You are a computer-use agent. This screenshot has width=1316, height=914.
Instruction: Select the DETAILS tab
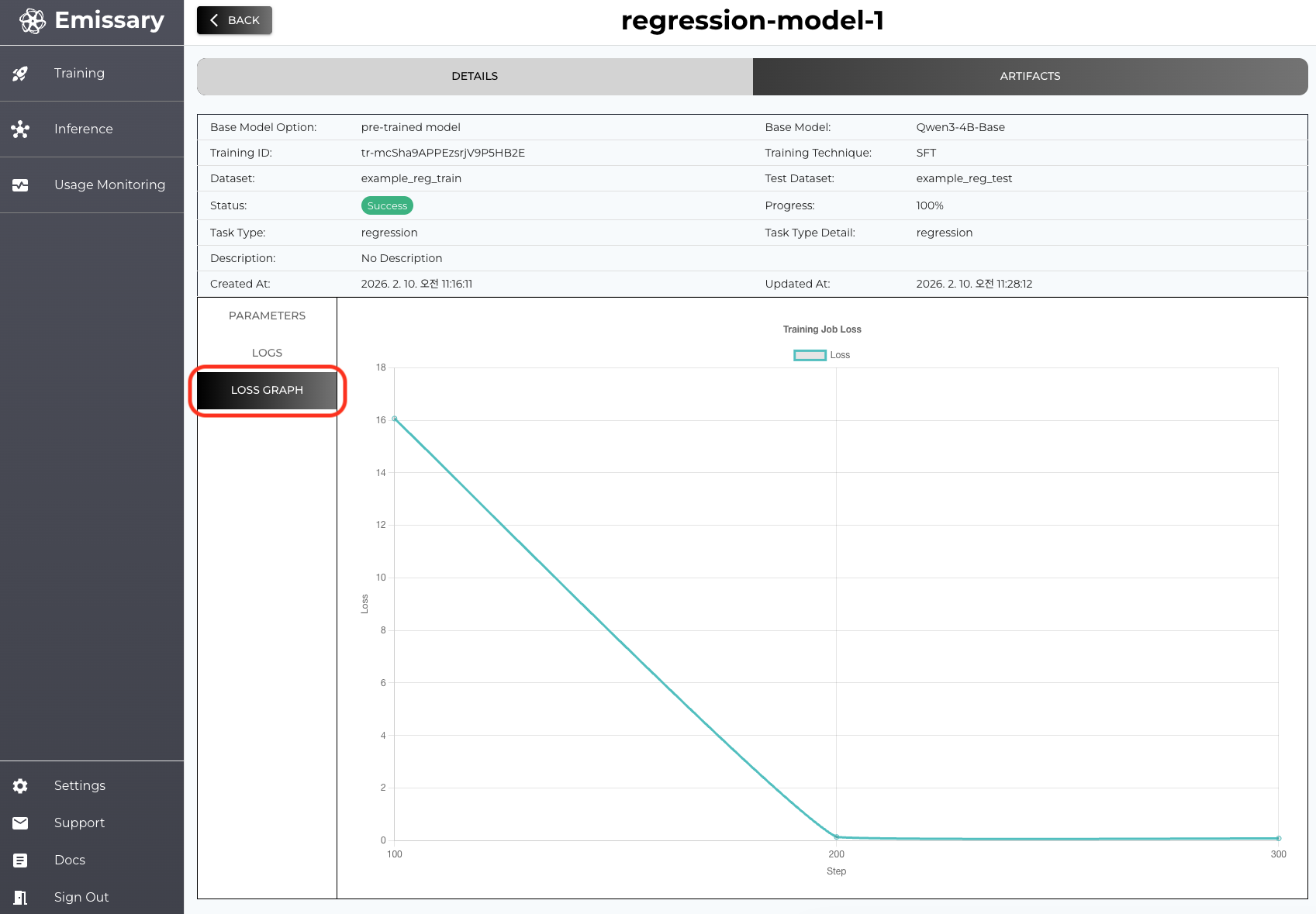pyautogui.click(x=475, y=76)
